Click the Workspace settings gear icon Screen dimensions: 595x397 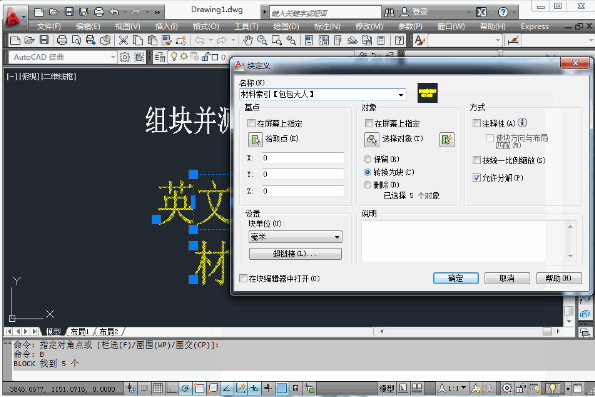tap(124, 57)
